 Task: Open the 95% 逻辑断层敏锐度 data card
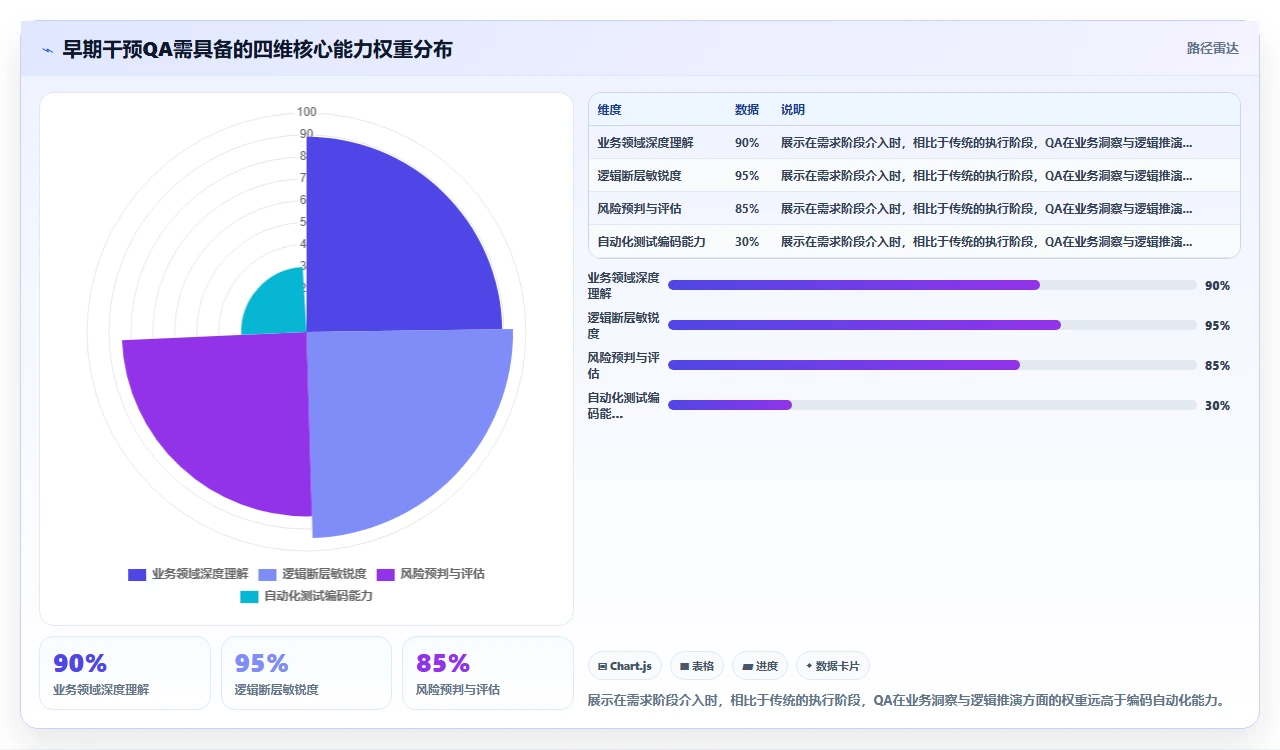(306, 673)
